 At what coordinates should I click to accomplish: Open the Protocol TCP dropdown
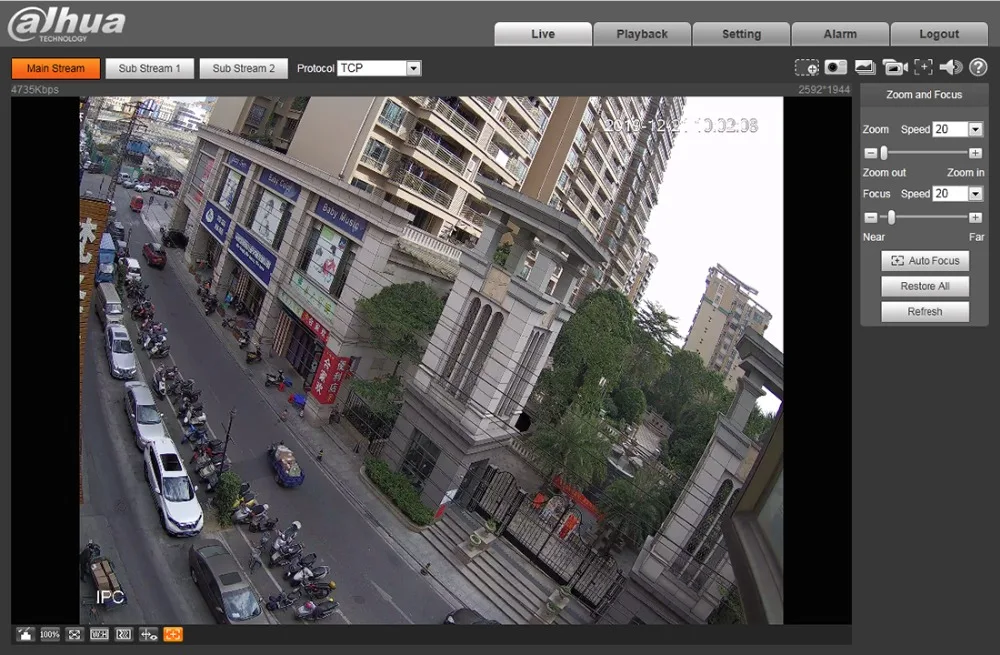pyautogui.click(x=379, y=68)
